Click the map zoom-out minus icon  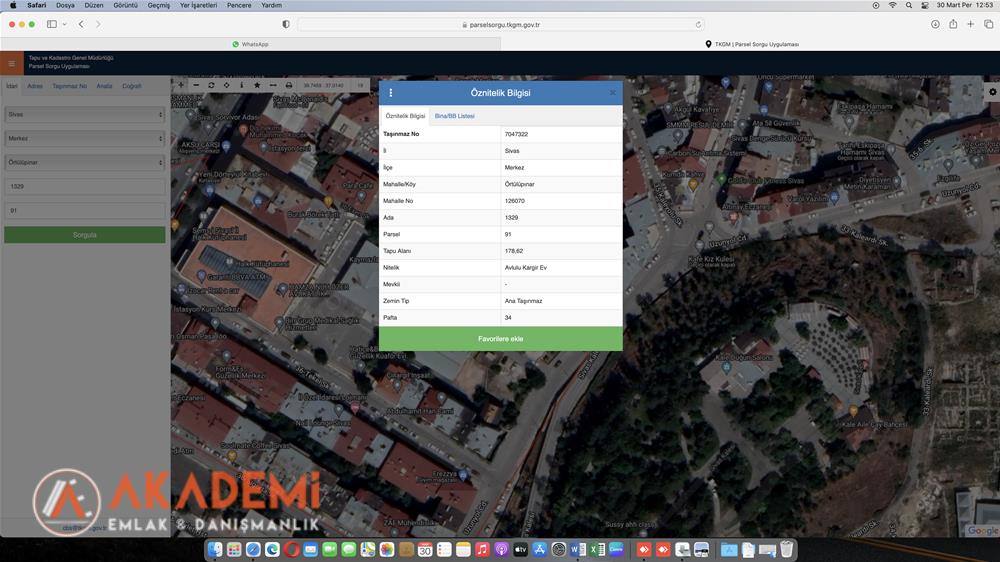point(196,86)
